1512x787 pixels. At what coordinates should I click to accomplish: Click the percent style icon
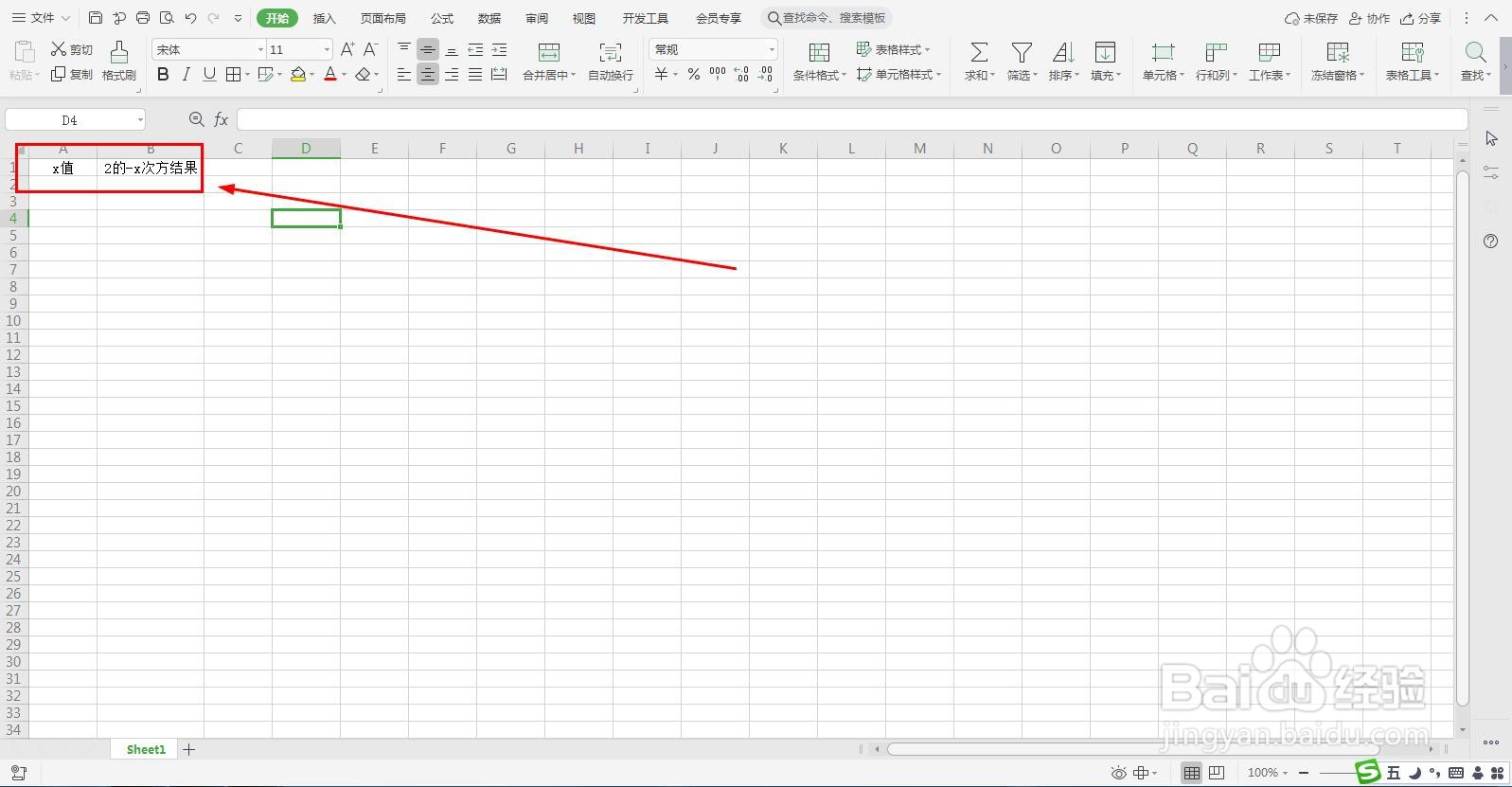694,74
